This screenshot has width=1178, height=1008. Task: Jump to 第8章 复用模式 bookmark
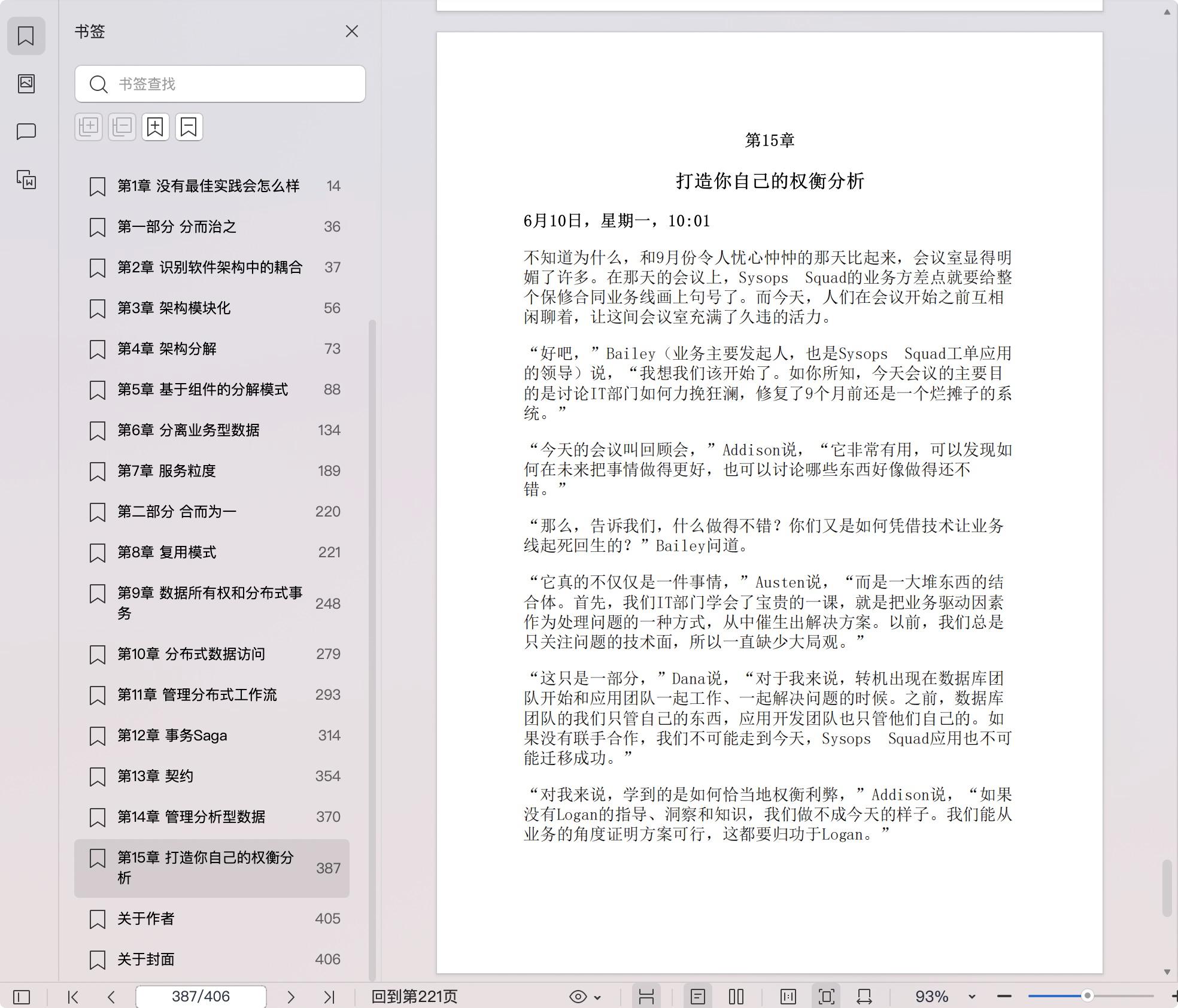[x=212, y=552]
